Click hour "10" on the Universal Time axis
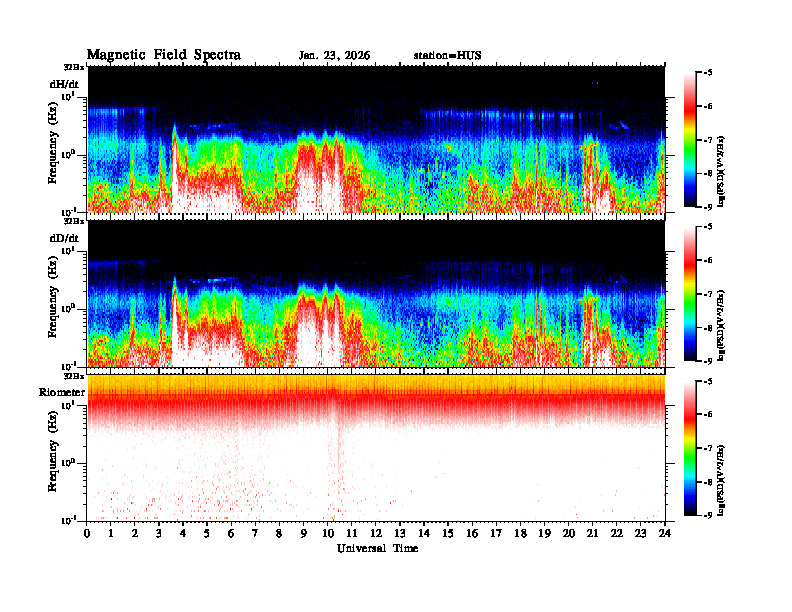 327,533
